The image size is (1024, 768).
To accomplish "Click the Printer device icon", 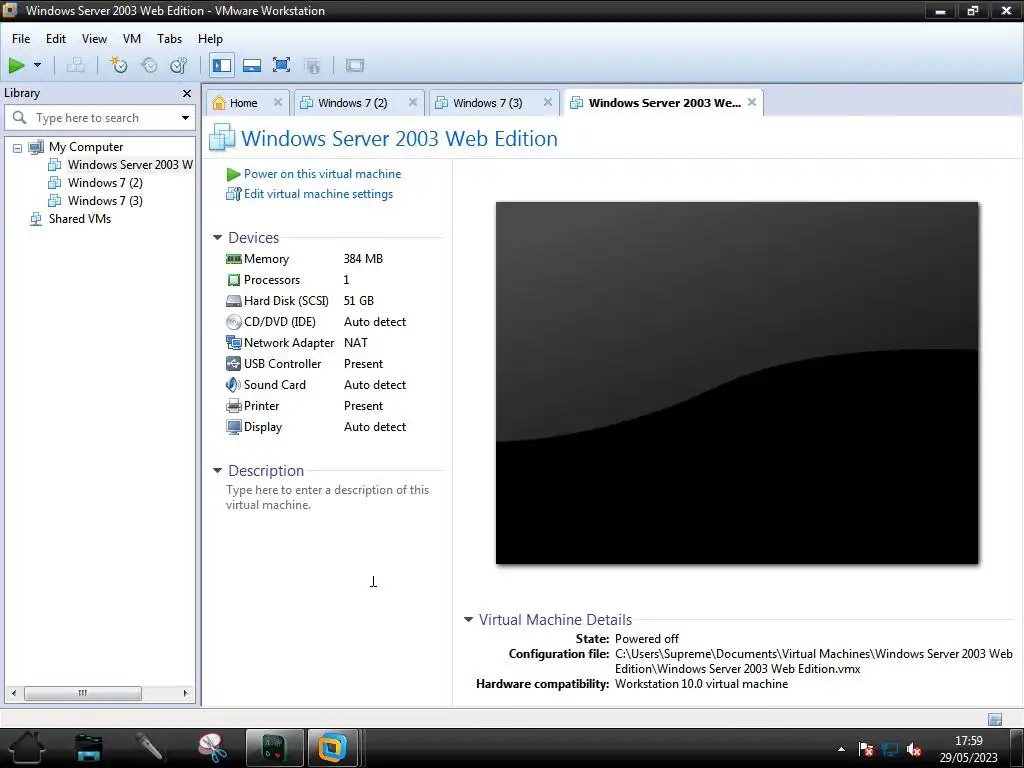I will click(233, 406).
